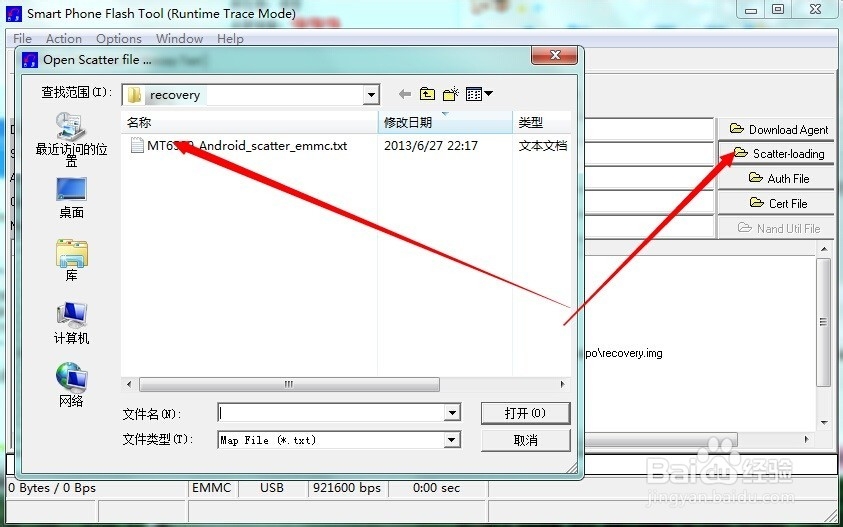The height and width of the screenshot is (527, 843).
Task: Click the 取消 cancel button
Action: 525,440
